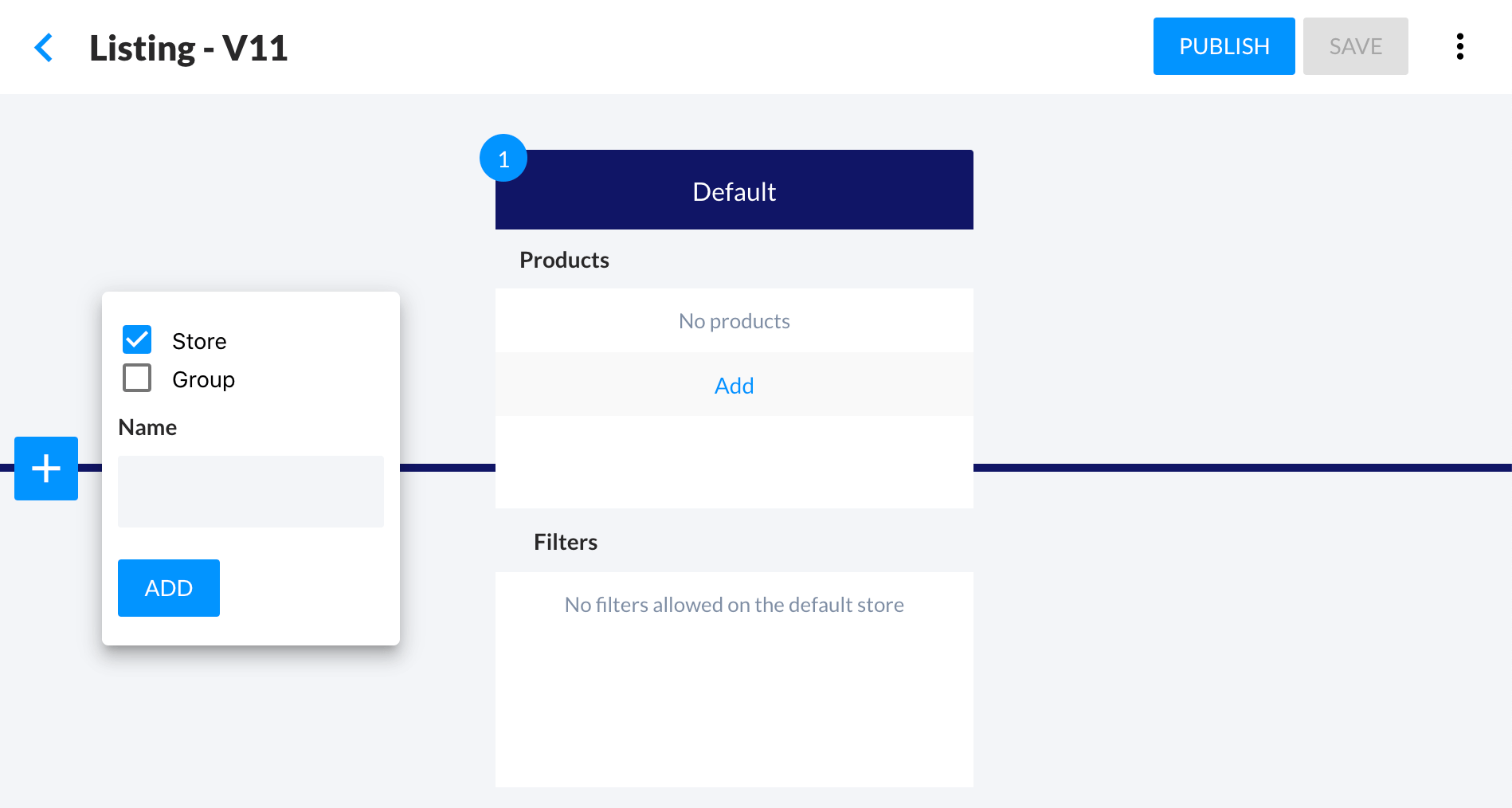Open the three-dot overflow menu
1512x808 pixels.
coord(1459,47)
